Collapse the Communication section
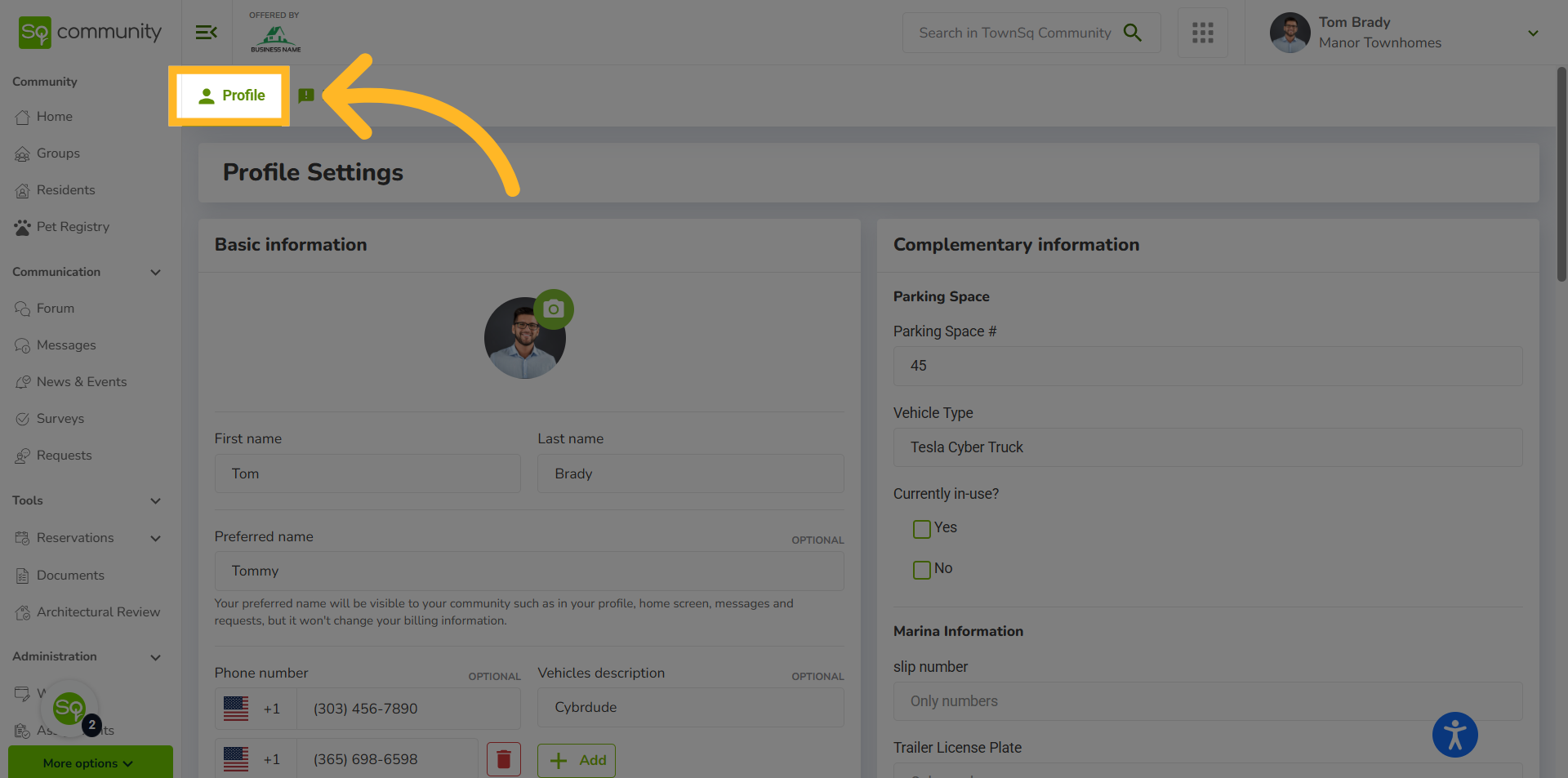Viewport: 1568px width, 778px height. (x=155, y=273)
